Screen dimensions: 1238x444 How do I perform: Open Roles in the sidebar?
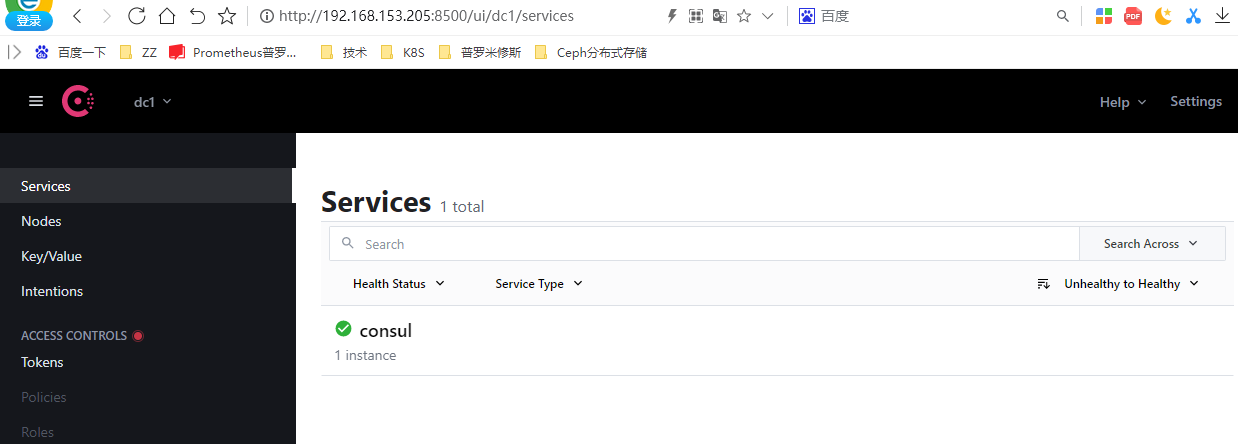click(x=148, y=432)
